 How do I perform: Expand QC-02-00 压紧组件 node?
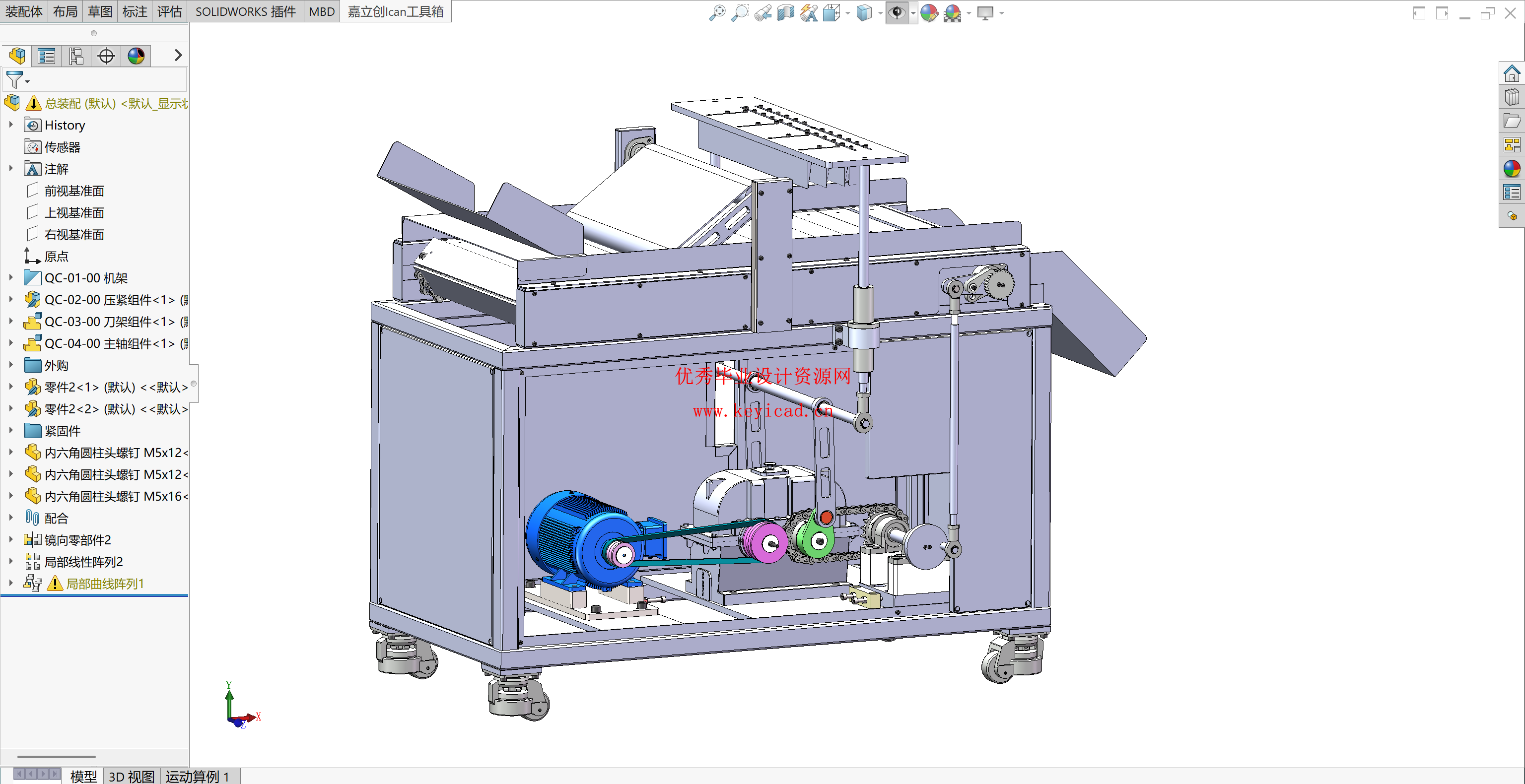10,299
